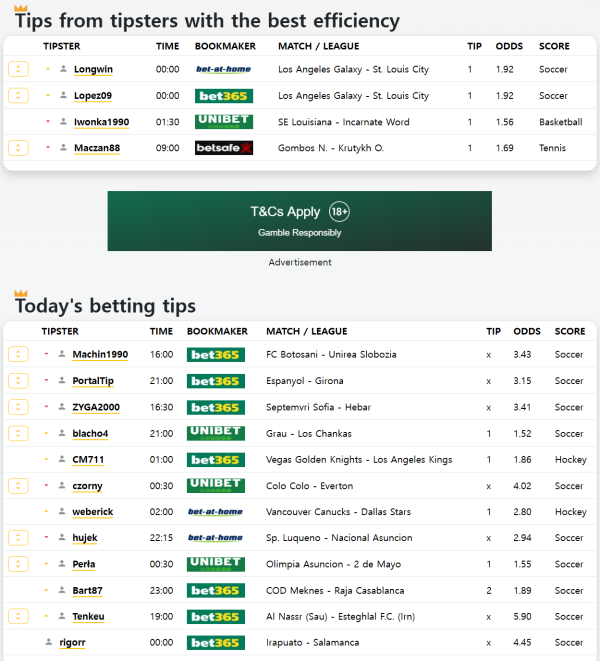Expand the Maczan88 tip row details
600x661 pixels.
(x=18, y=148)
